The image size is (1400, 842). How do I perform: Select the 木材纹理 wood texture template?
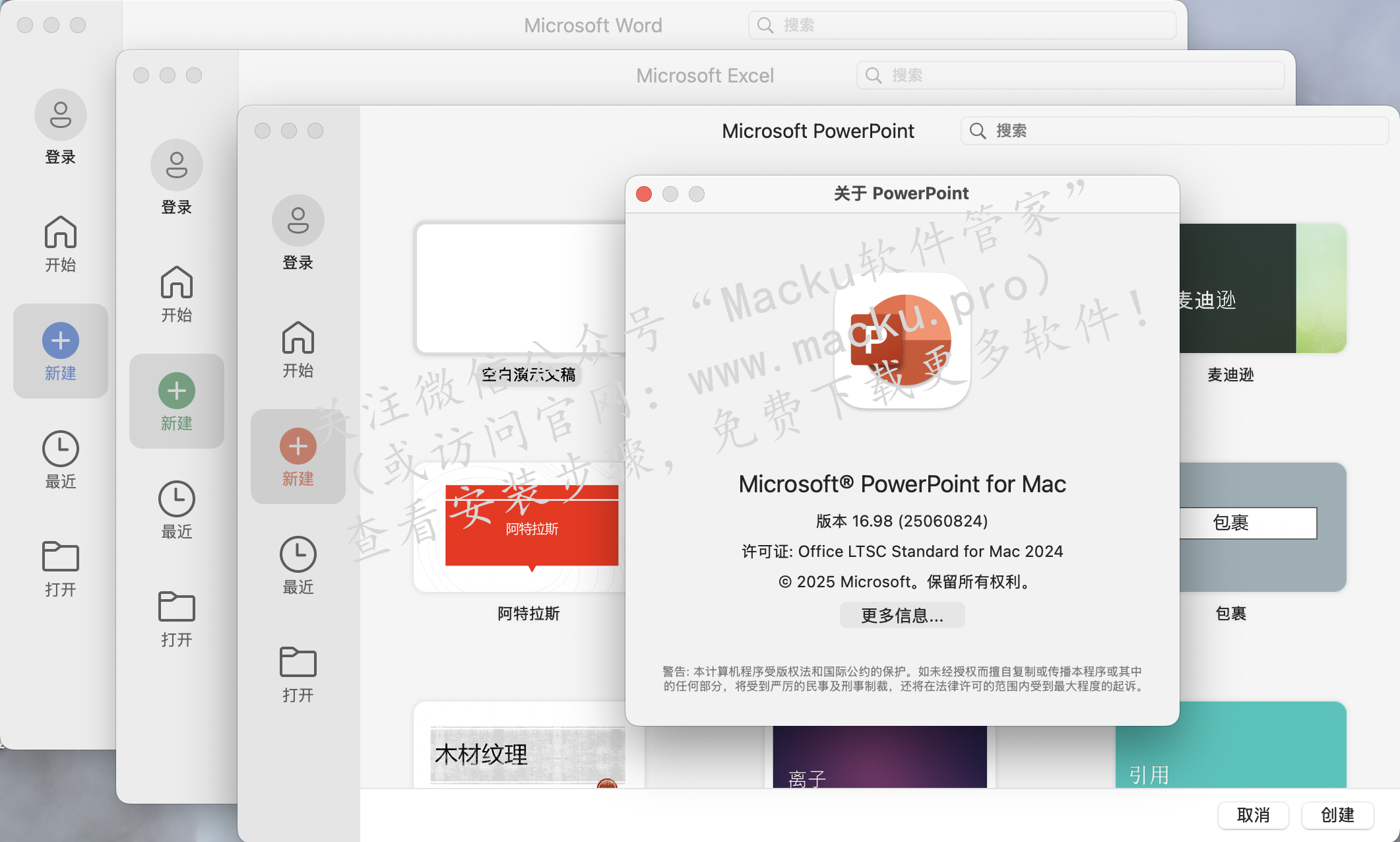[x=528, y=745]
